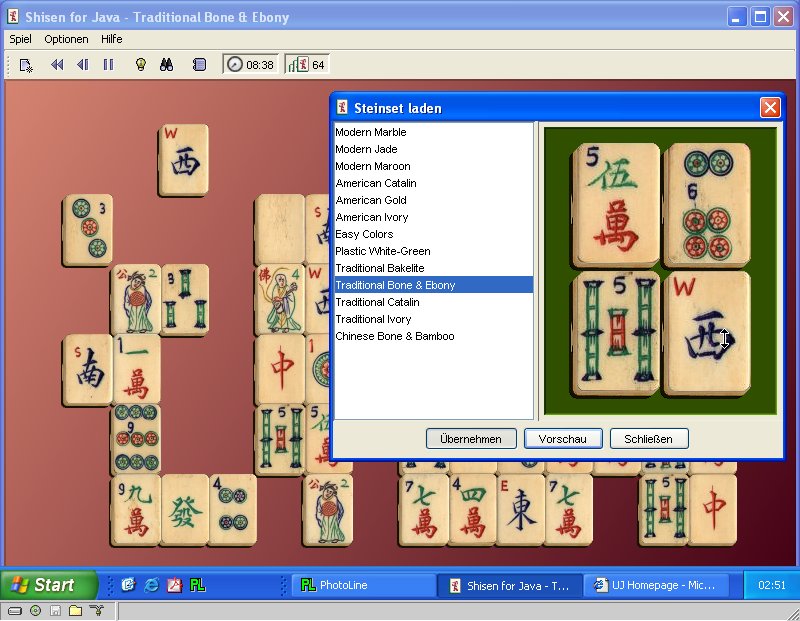Select Traditional Bone & Ebony entry
Image resolution: width=800 pixels, height=621 pixels.
coord(434,285)
